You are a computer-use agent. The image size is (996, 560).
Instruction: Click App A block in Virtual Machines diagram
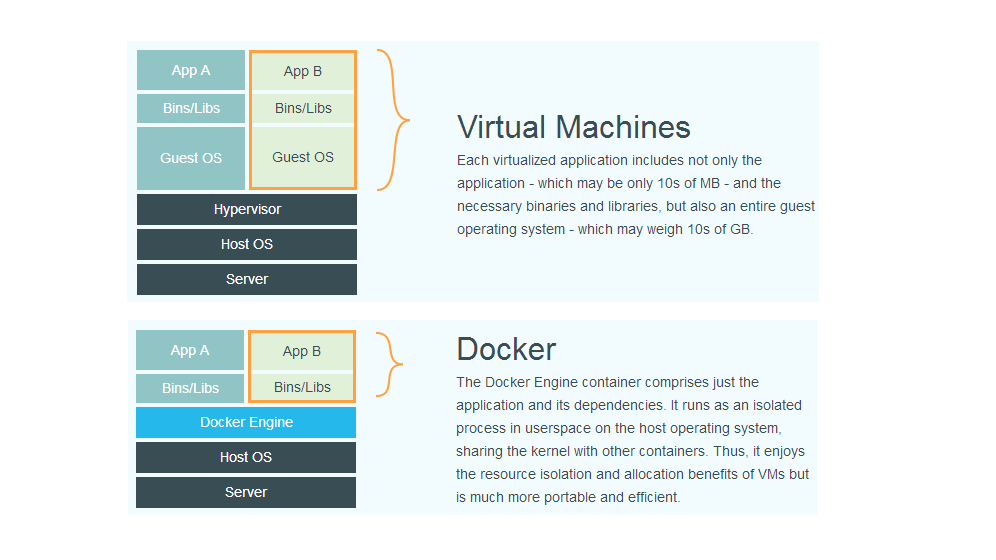coord(191,70)
